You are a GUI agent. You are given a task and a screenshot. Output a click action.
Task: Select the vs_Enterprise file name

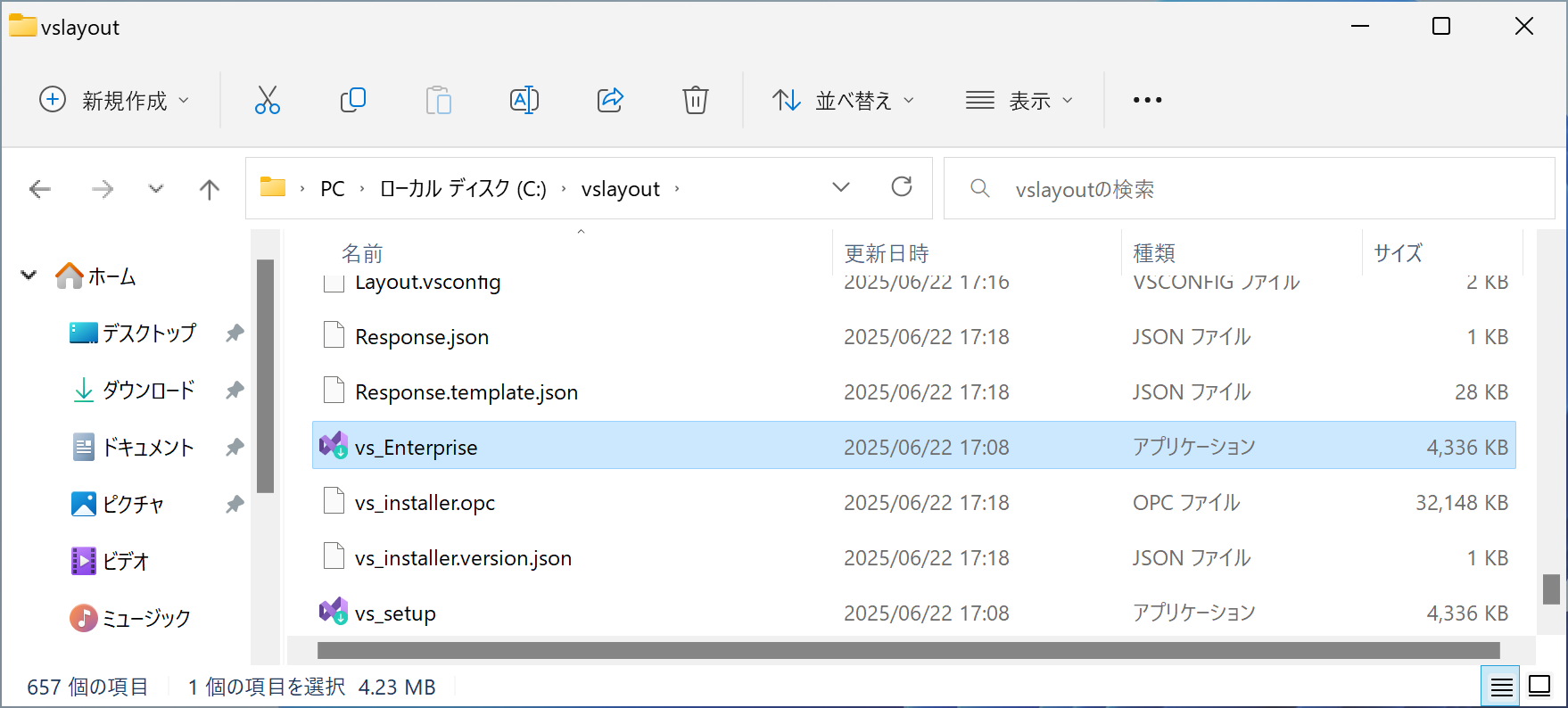tap(416, 448)
